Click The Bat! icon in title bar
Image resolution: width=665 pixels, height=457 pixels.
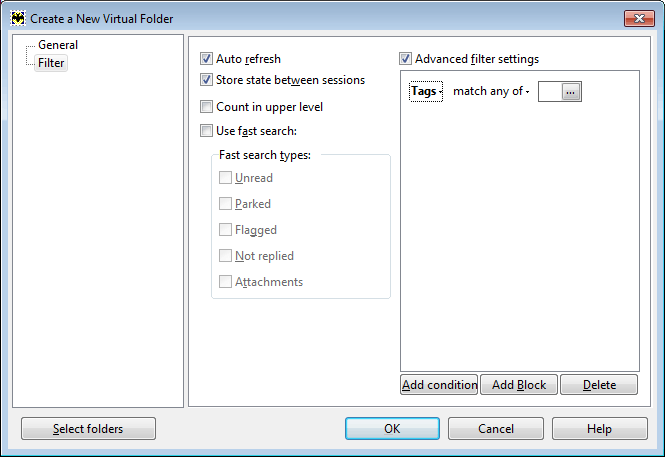[18, 18]
